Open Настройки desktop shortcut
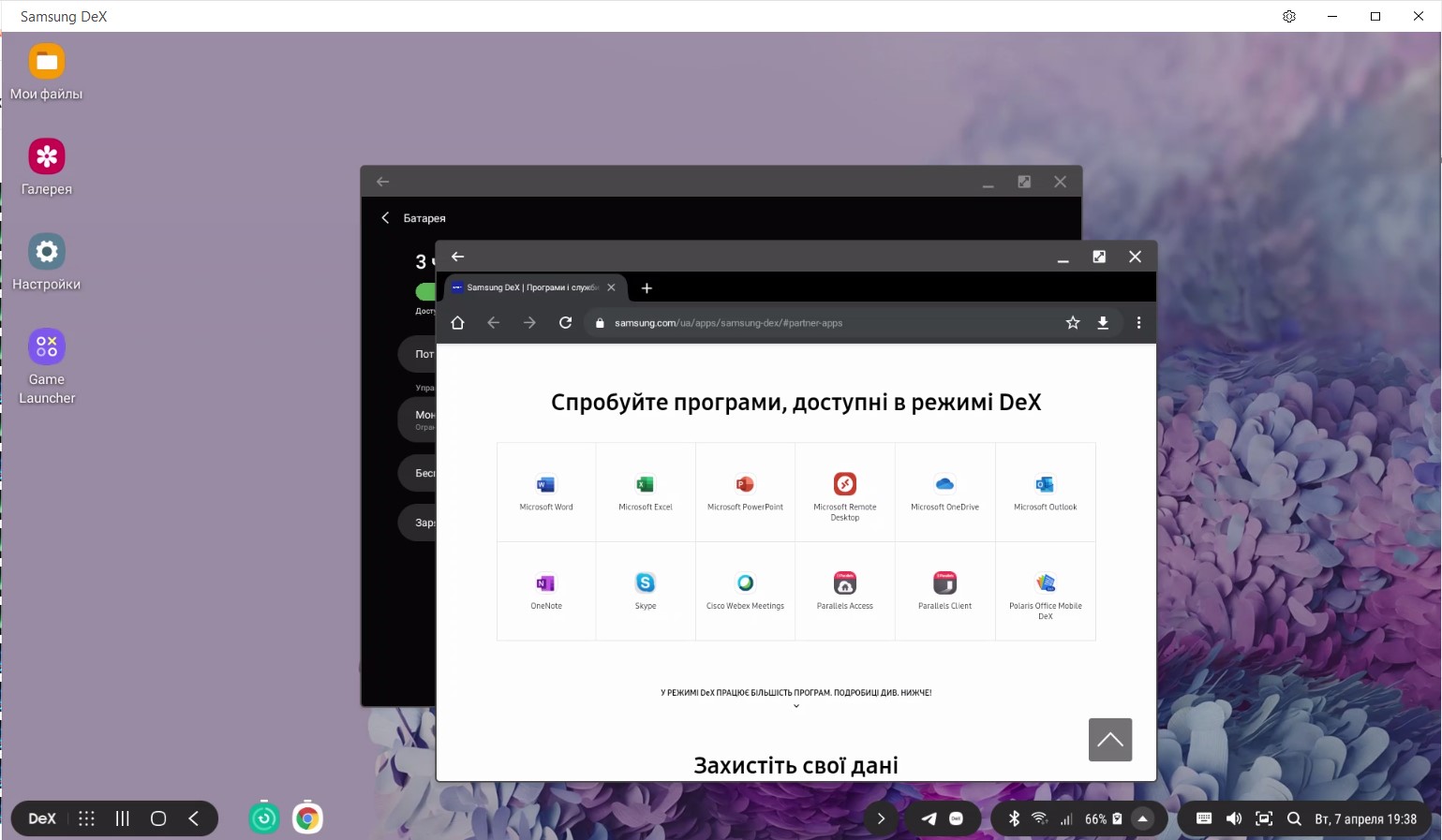This screenshot has height=840, width=1442. point(47,262)
